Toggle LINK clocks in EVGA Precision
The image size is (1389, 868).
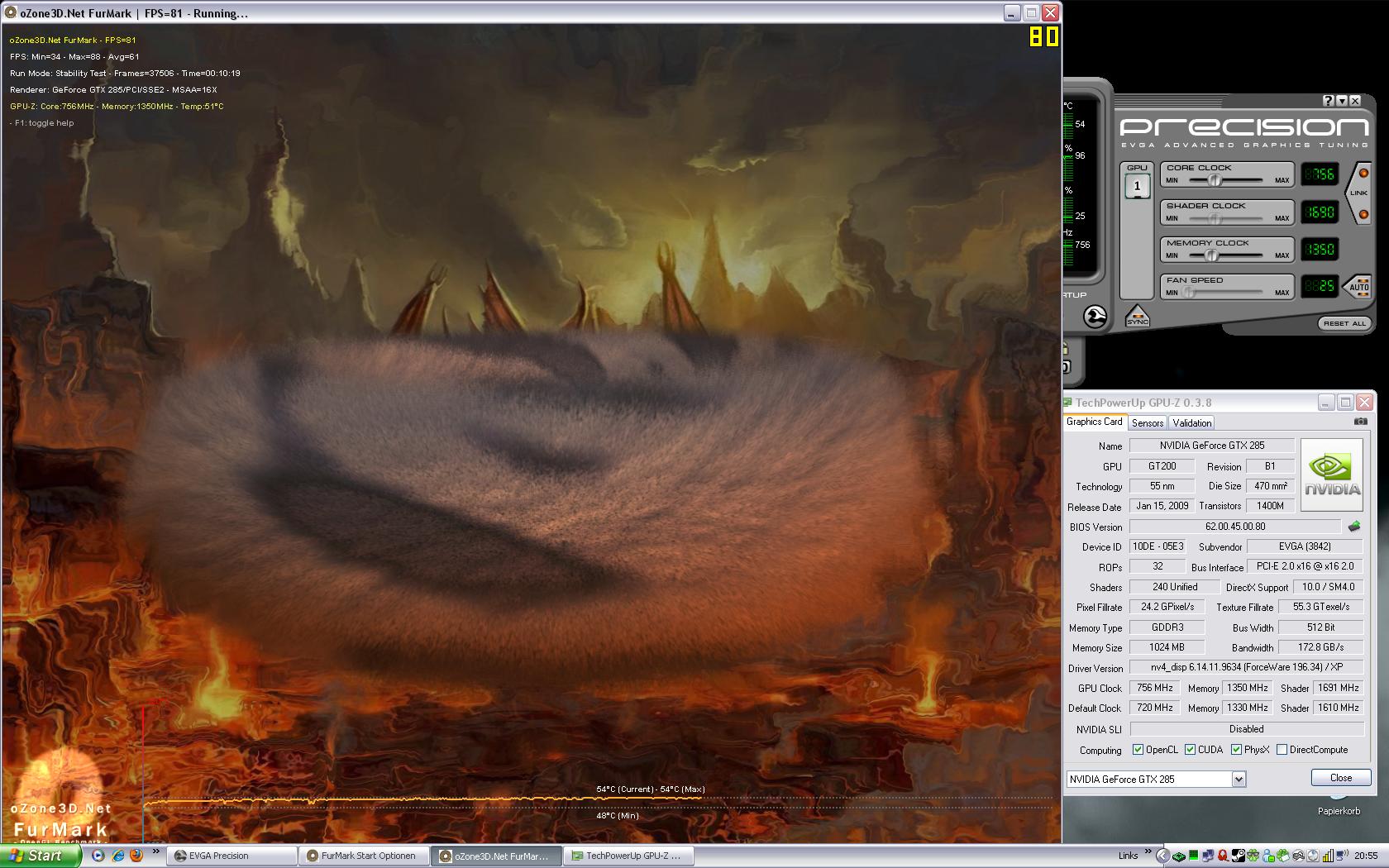(1359, 193)
